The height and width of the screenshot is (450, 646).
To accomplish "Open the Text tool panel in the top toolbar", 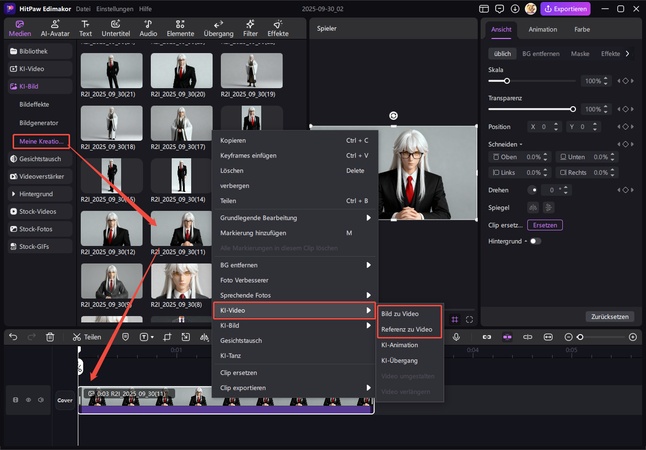I will (85, 28).
